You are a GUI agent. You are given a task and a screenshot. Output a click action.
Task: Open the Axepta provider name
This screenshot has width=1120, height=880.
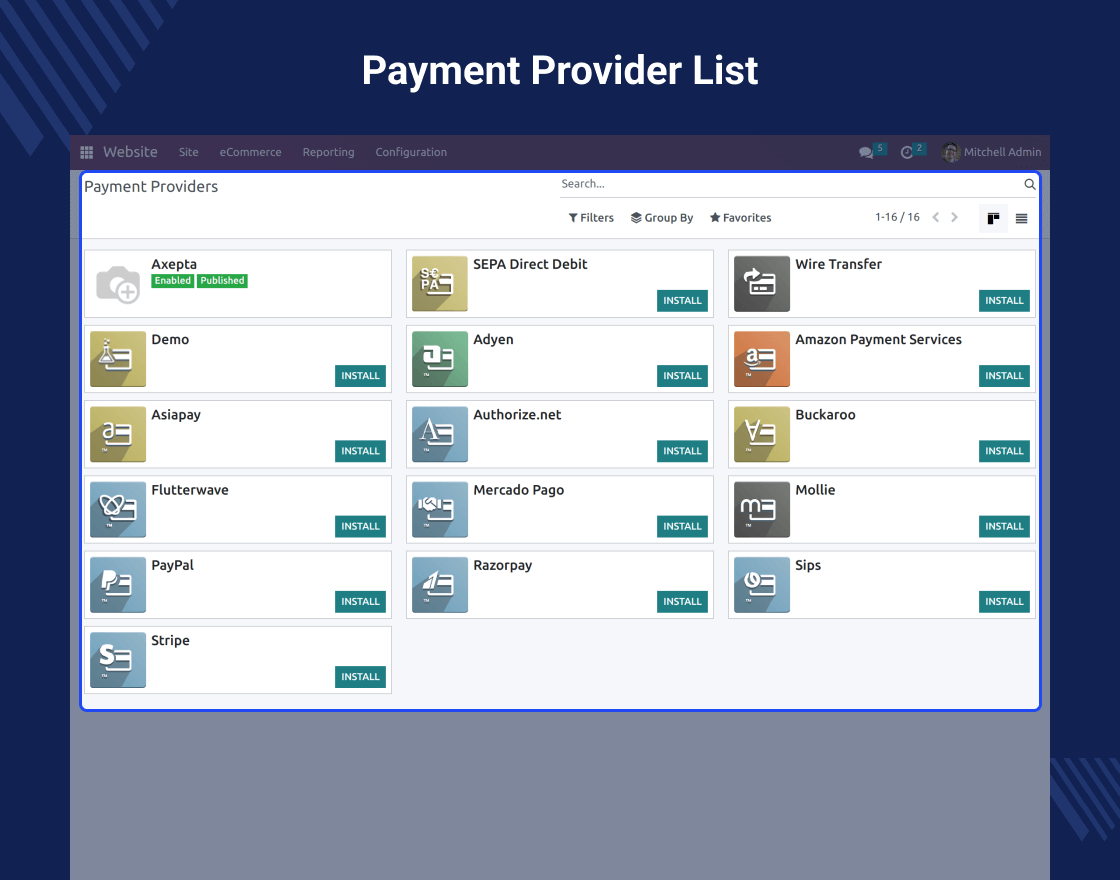(x=174, y=264)
